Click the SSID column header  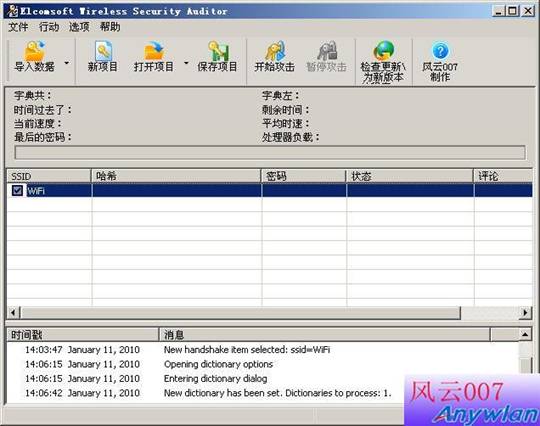49,176
